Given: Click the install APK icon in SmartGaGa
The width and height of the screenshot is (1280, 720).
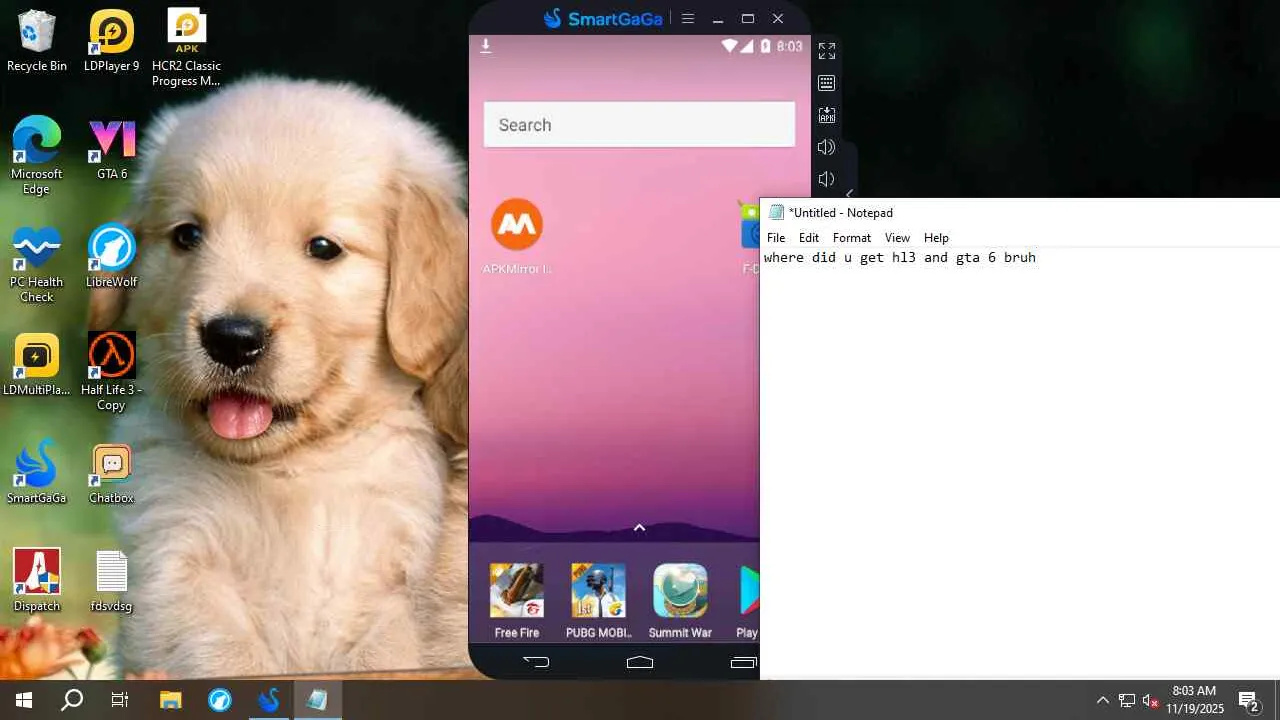Looking at the screenshot, I should [827, 115].
